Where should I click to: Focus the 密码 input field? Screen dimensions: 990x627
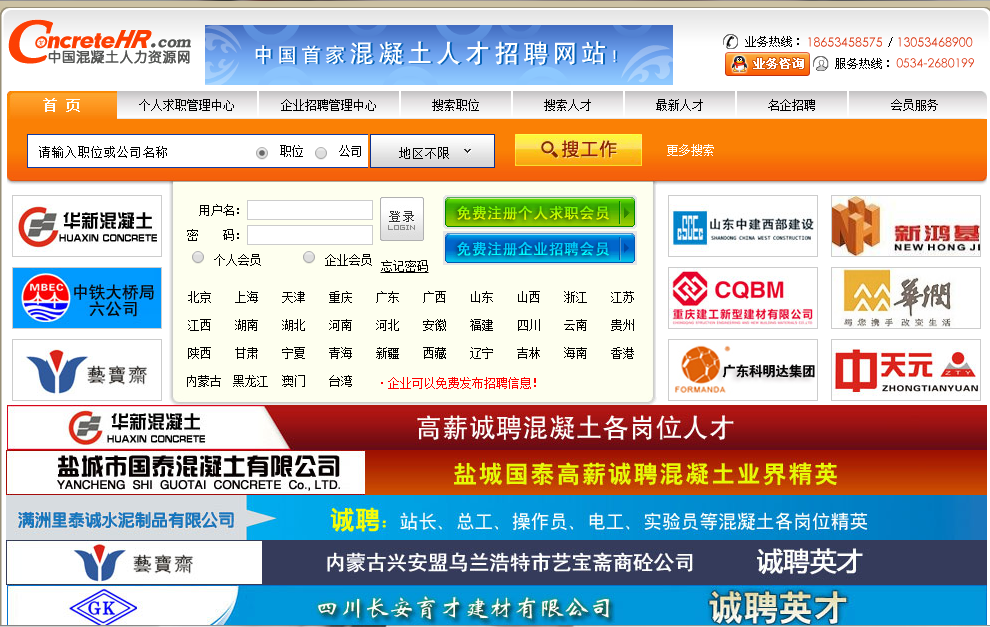(310, 235)
